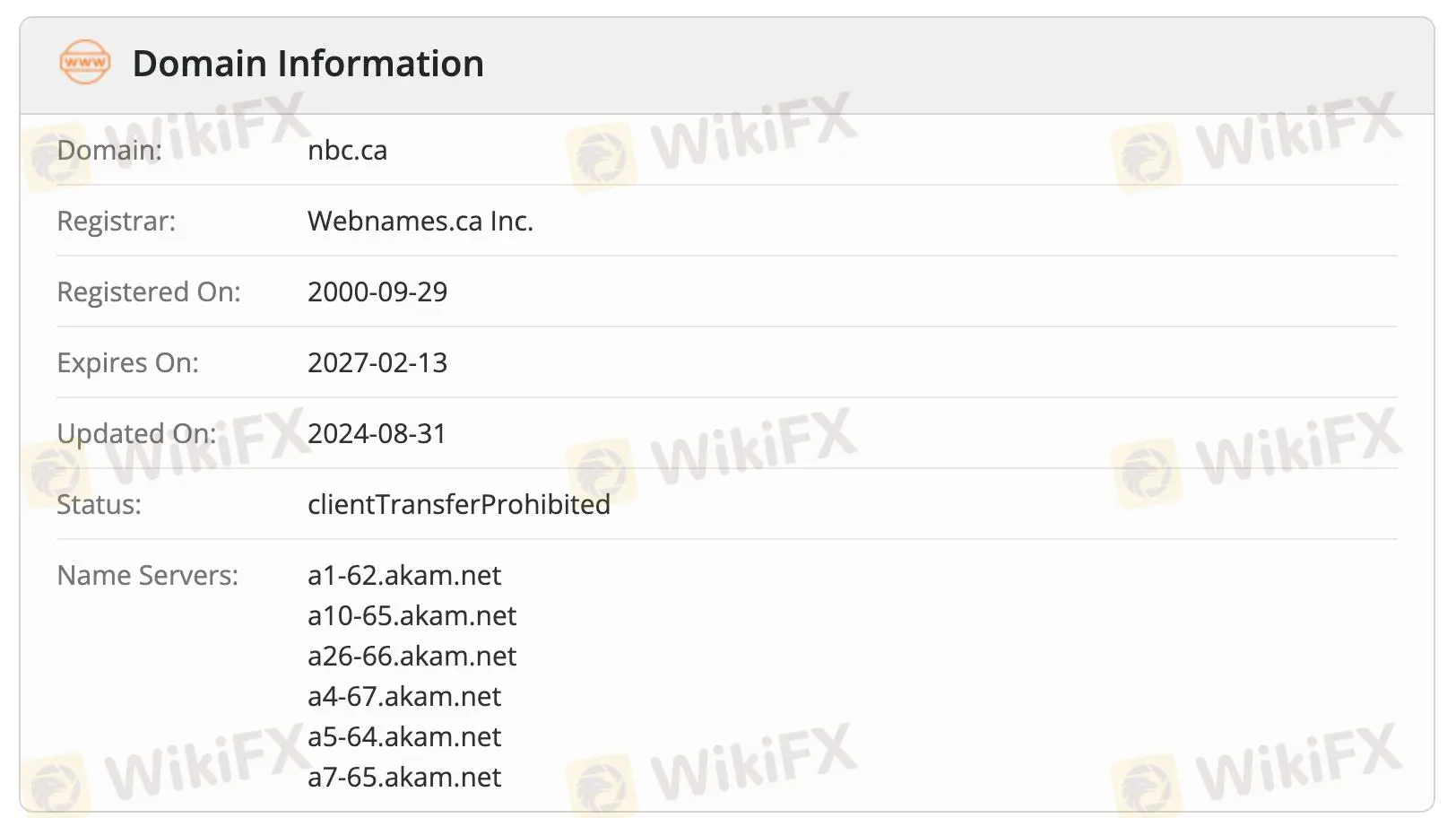
Task: Click name server a26-66.akam.net
Action: [x=412, y=656]
